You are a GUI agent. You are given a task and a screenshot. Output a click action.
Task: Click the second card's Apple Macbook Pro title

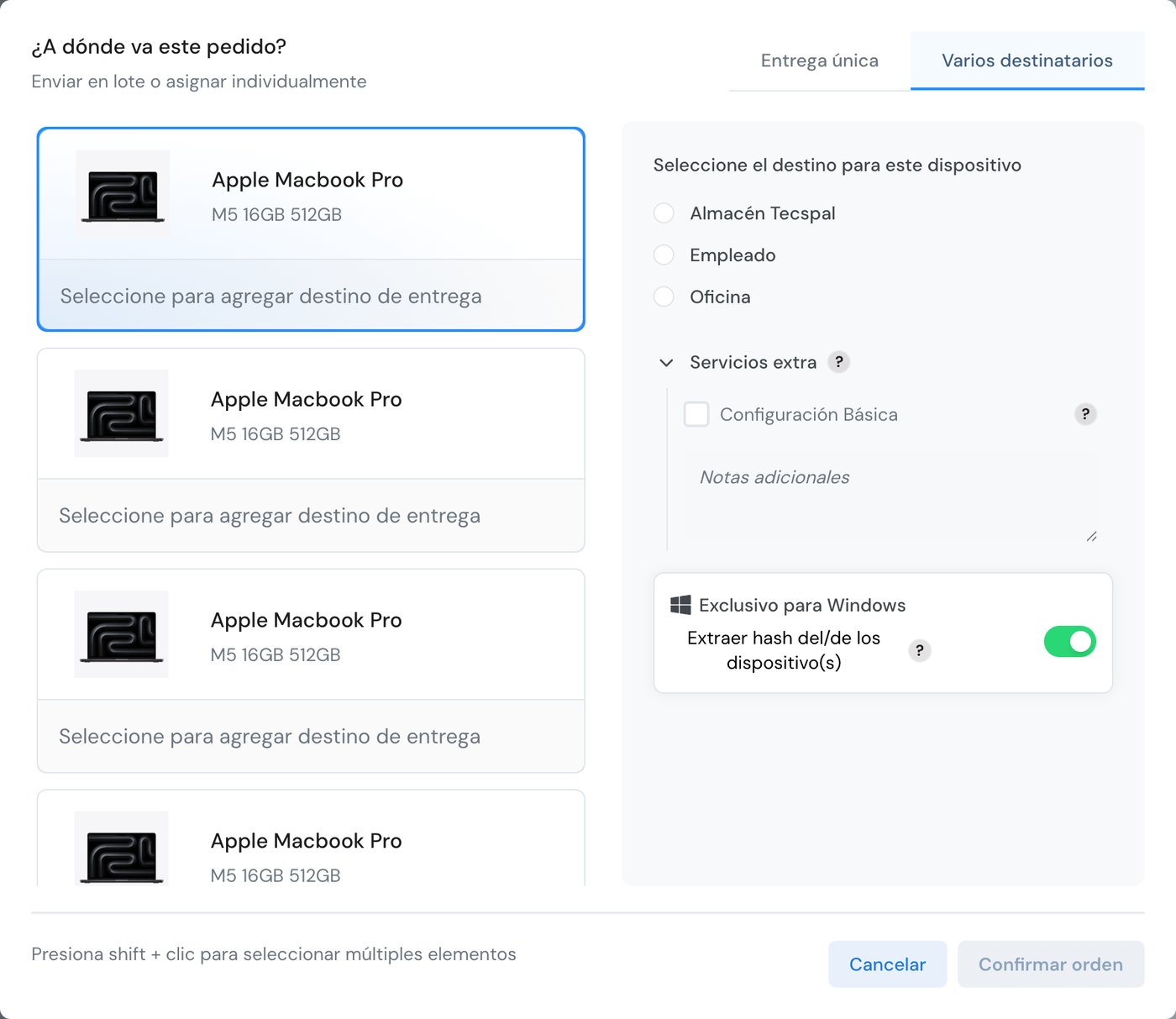[307, 399]
